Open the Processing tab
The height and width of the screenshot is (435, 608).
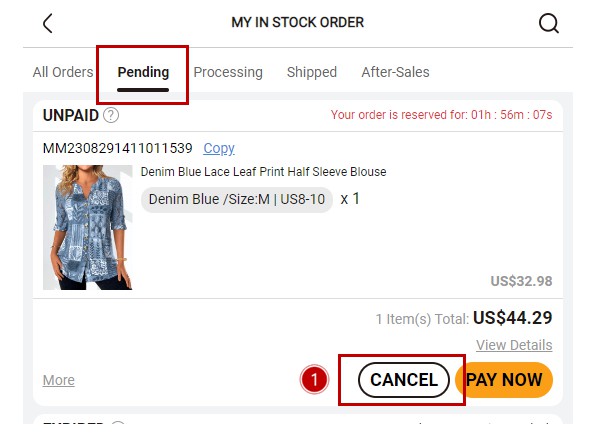pyautogui.click(x=228, y=72)
